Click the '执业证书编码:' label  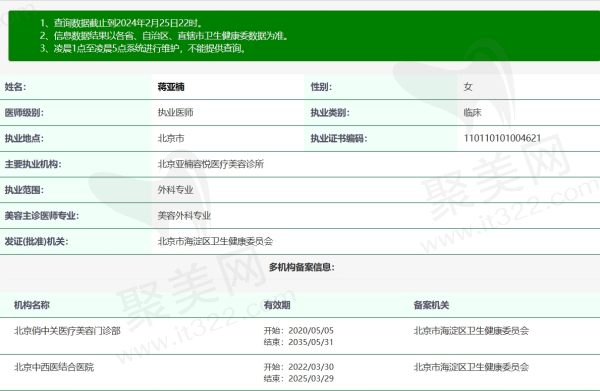pyautogui.click(x=339, y=138)
